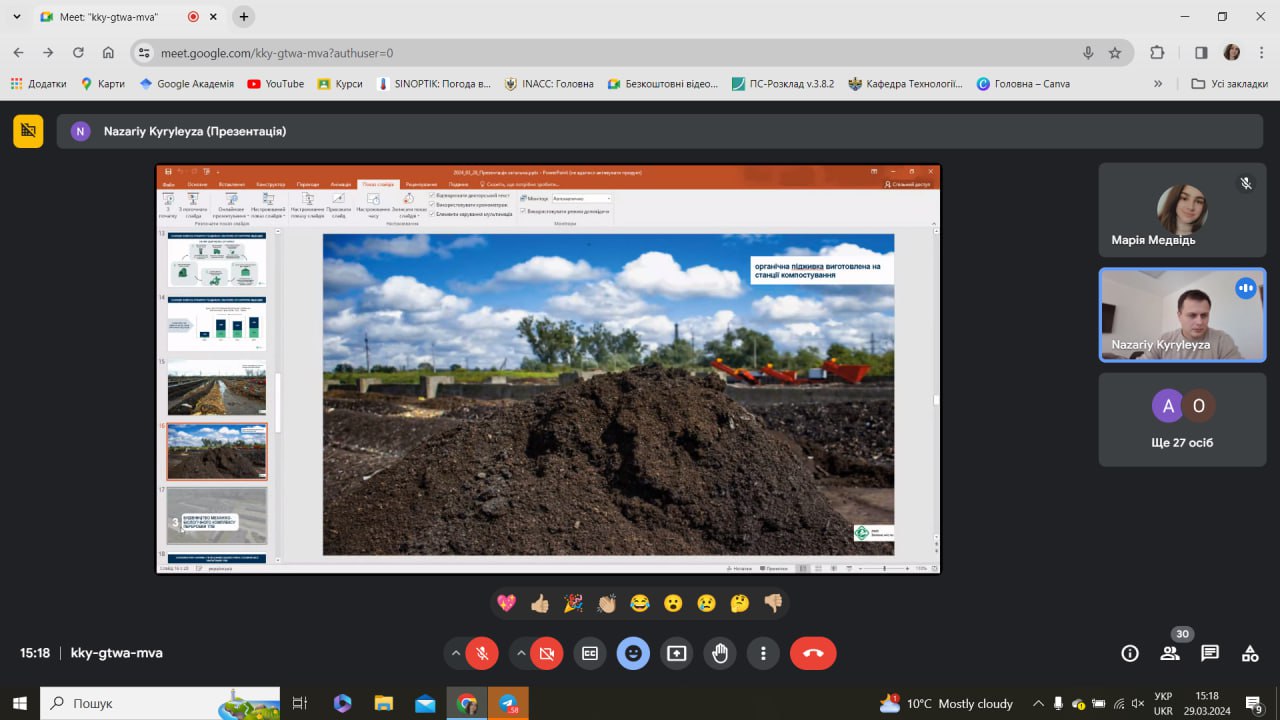The height and width of the screenshot is (720, 1280).
Task: Expand video settings arrow beside camera
Action: pyautogui.click(x=521, y=653)
